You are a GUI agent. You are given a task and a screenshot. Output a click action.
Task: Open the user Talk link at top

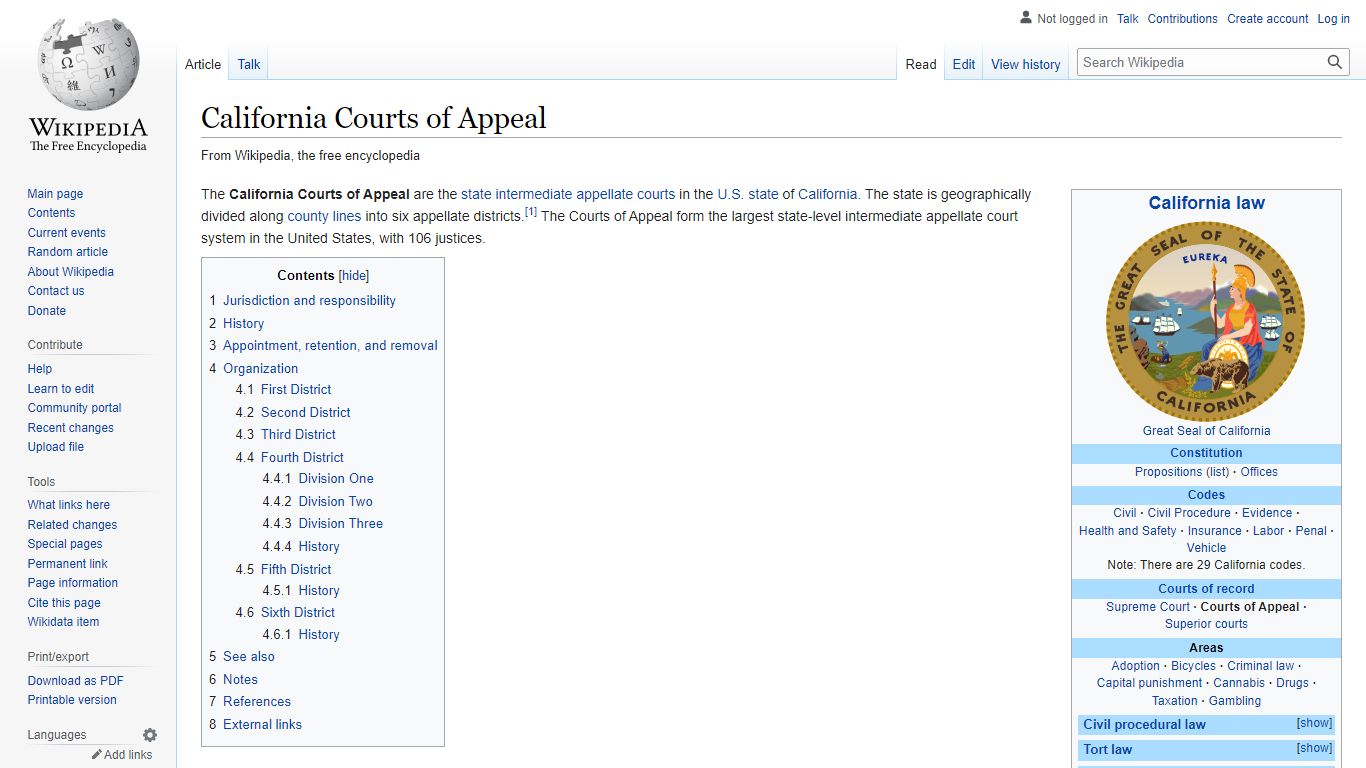(x=1128, y=19)
